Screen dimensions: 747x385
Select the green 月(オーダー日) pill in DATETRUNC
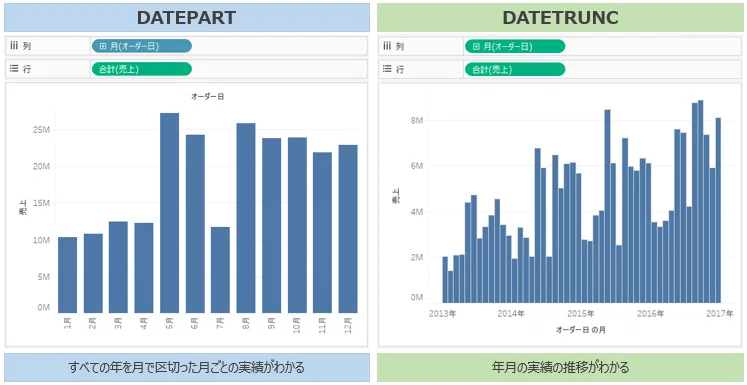pyautogui.click(x=515, y=46)
